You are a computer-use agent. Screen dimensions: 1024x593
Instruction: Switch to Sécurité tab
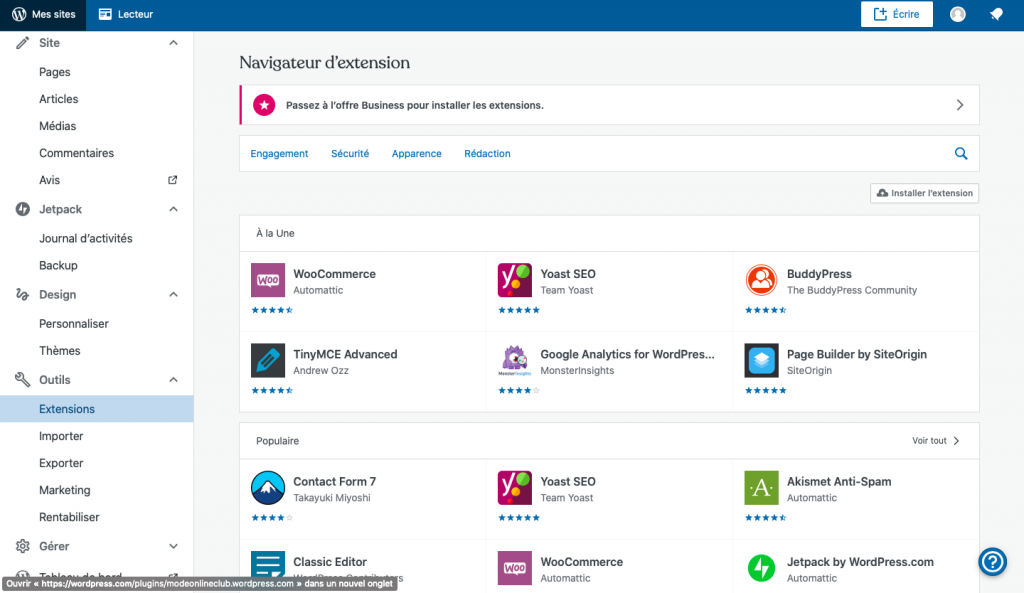tap(350, 153)
